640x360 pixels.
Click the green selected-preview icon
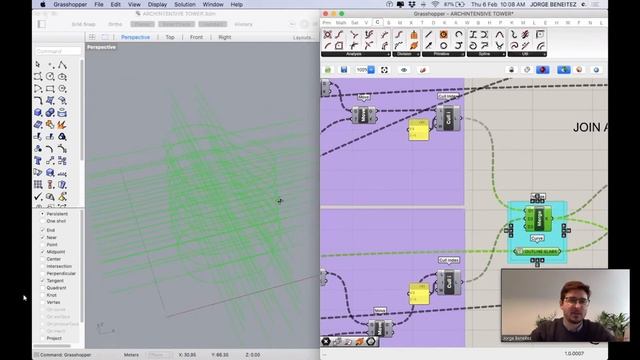[x=564, y=70]
